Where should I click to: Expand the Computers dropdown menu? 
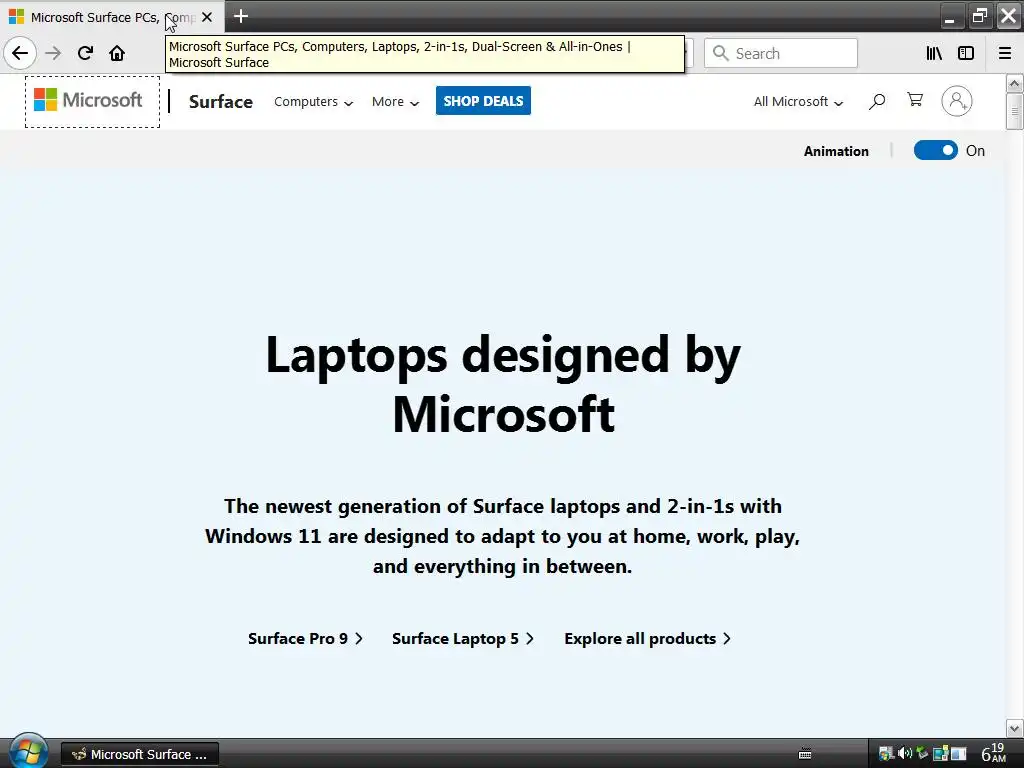(313, 102)
